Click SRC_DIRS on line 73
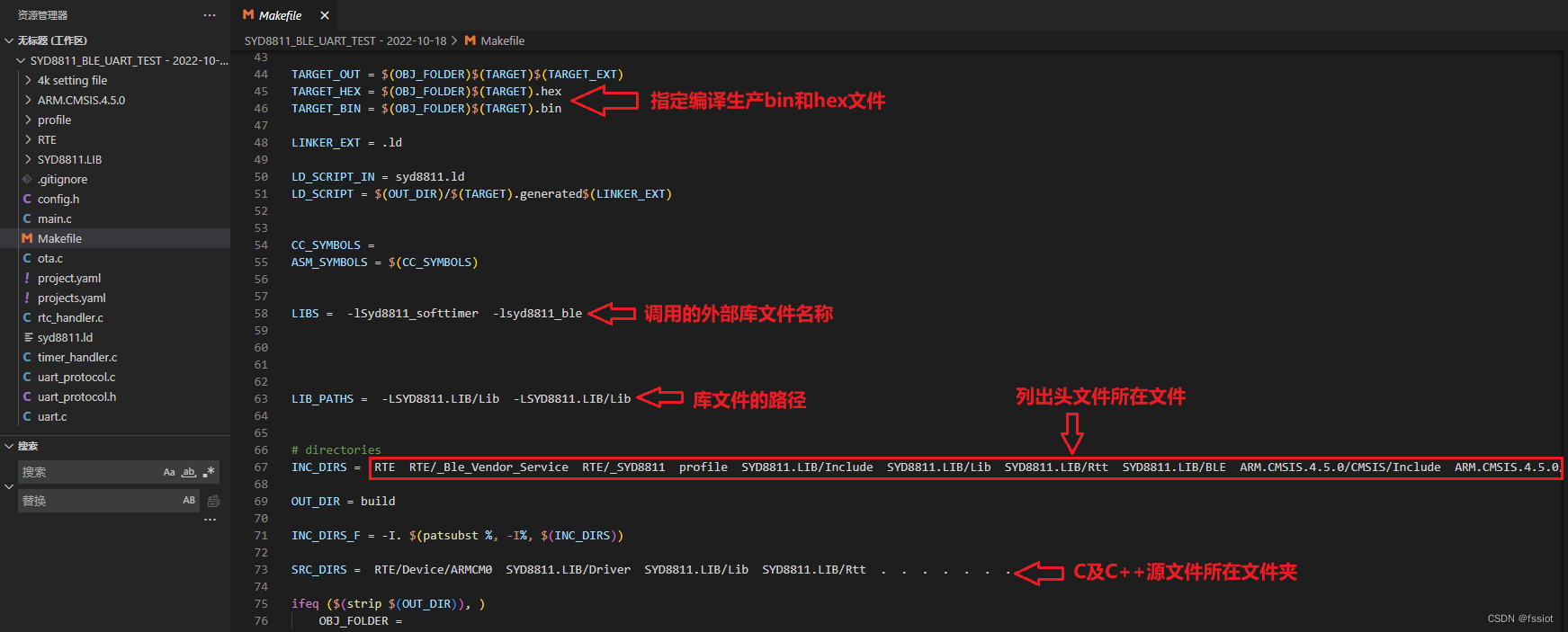 click(318, 569)
